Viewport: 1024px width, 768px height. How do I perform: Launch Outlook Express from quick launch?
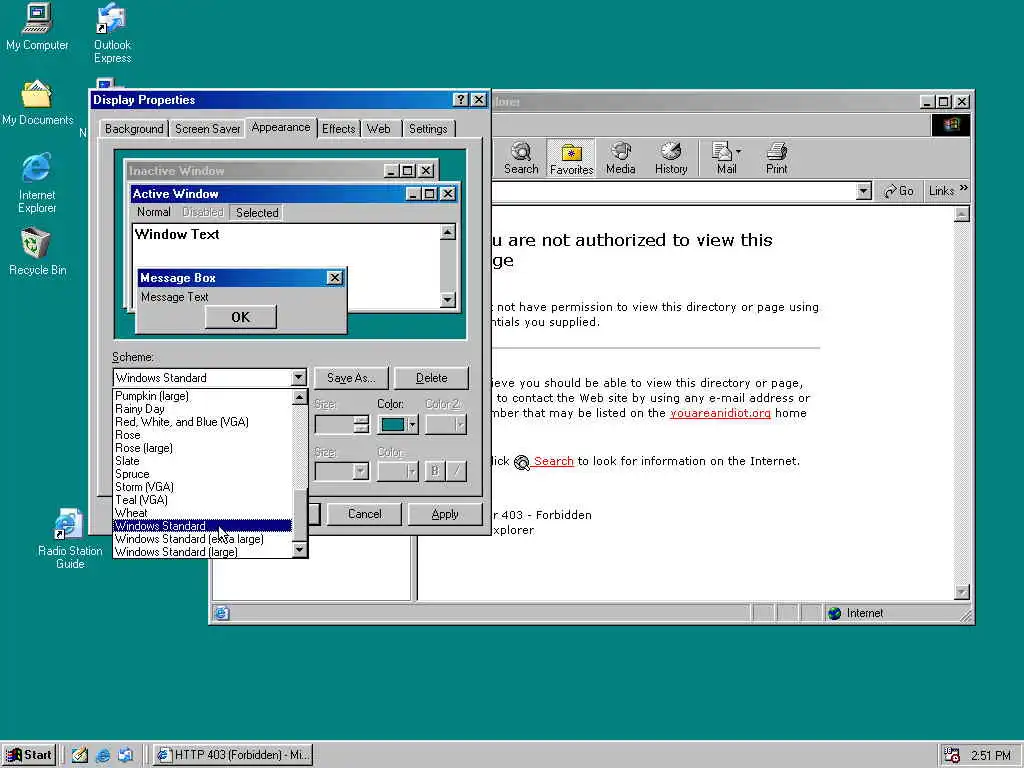click(125, 755)
